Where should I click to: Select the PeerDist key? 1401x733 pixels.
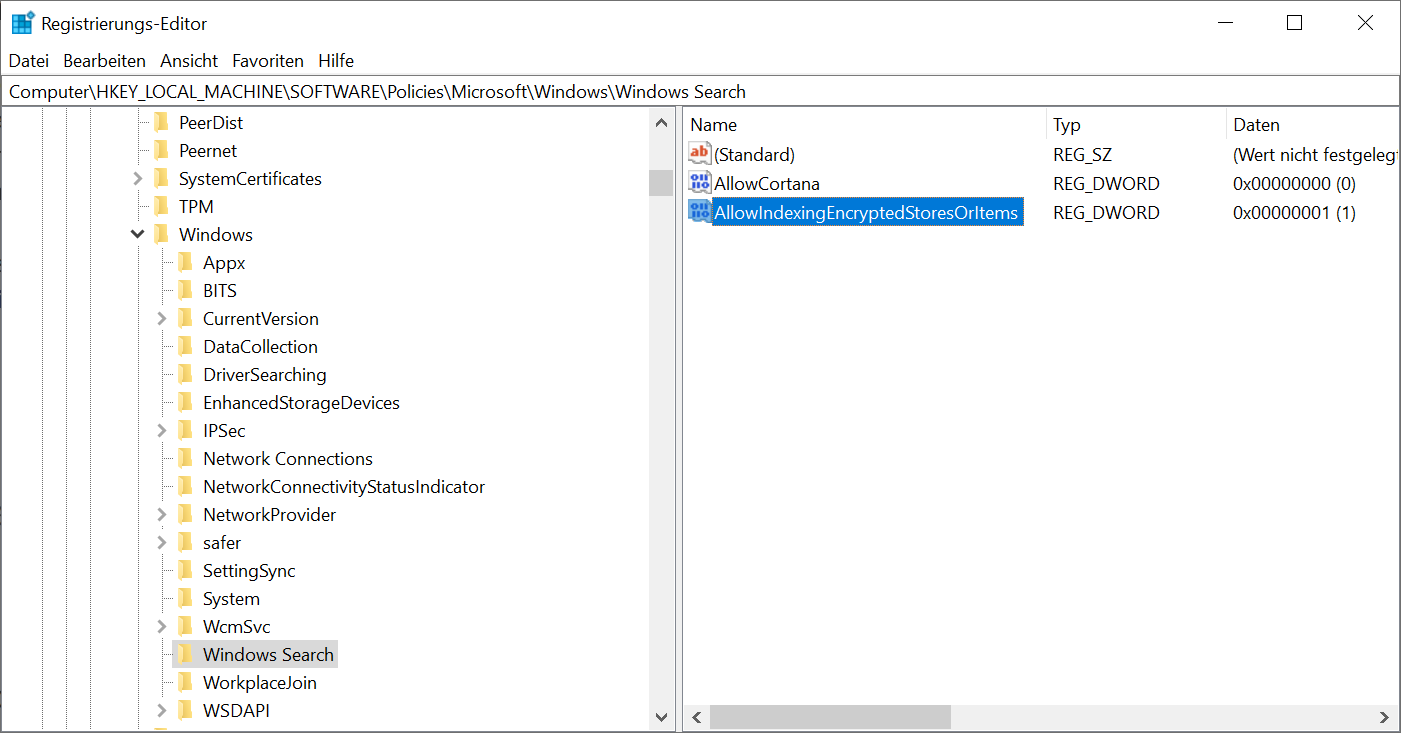point(211,123)
